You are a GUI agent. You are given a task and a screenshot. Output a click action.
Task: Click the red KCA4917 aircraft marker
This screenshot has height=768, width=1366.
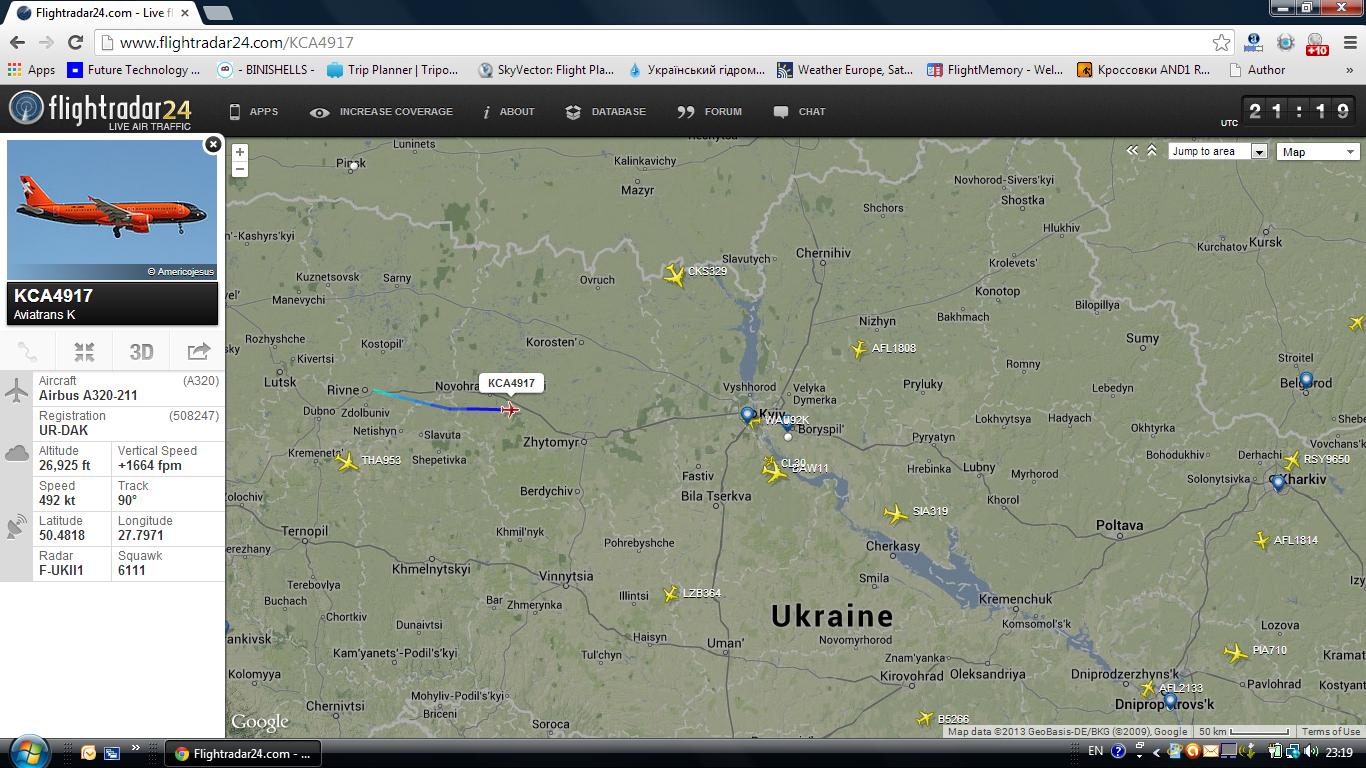tap(510, 409)
